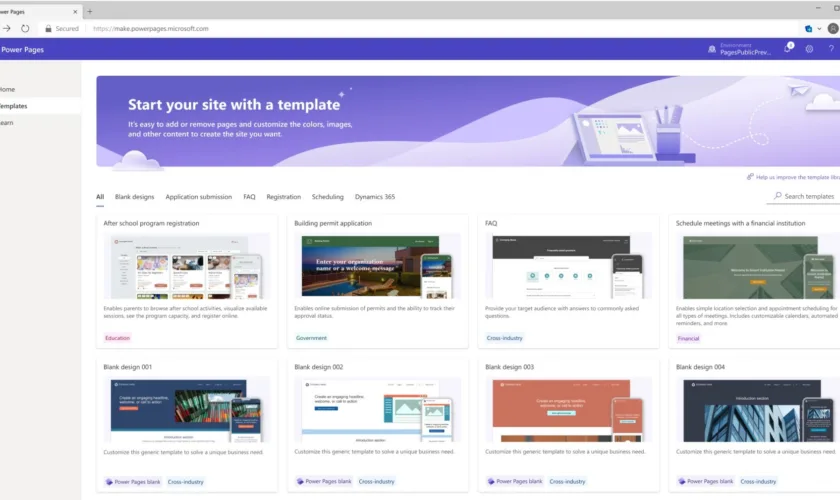This screenshot has height=500, width=840.
Task: Open the Application submission tab
Action: pos(199,197)
